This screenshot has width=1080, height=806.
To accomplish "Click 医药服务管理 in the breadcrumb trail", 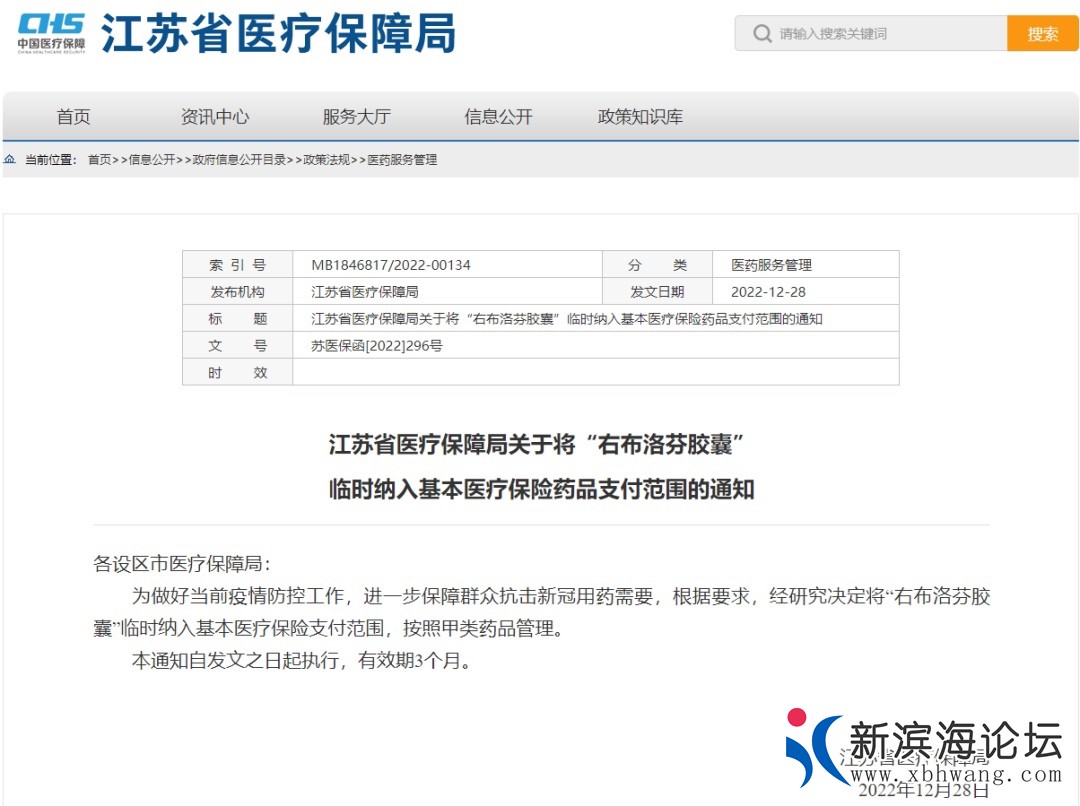I will click(x=402, y=160).
